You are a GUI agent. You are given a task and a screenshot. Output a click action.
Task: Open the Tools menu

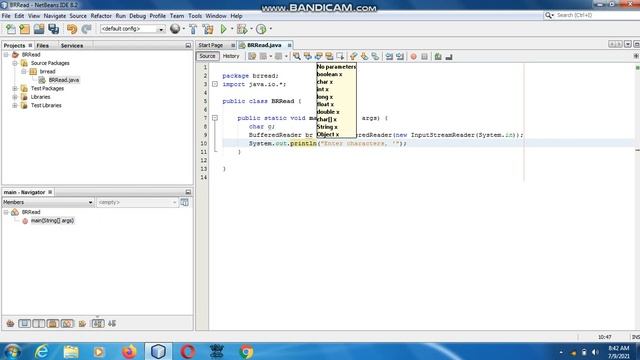195,16
